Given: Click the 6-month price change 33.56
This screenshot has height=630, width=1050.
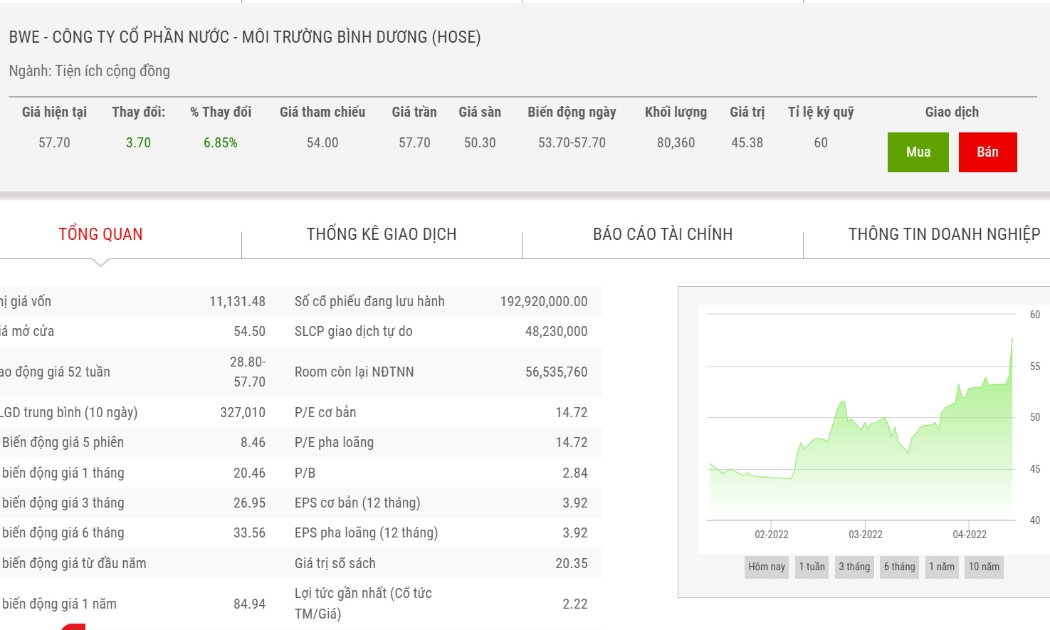Looking at the screenshot, I should [x=250, y=533].
